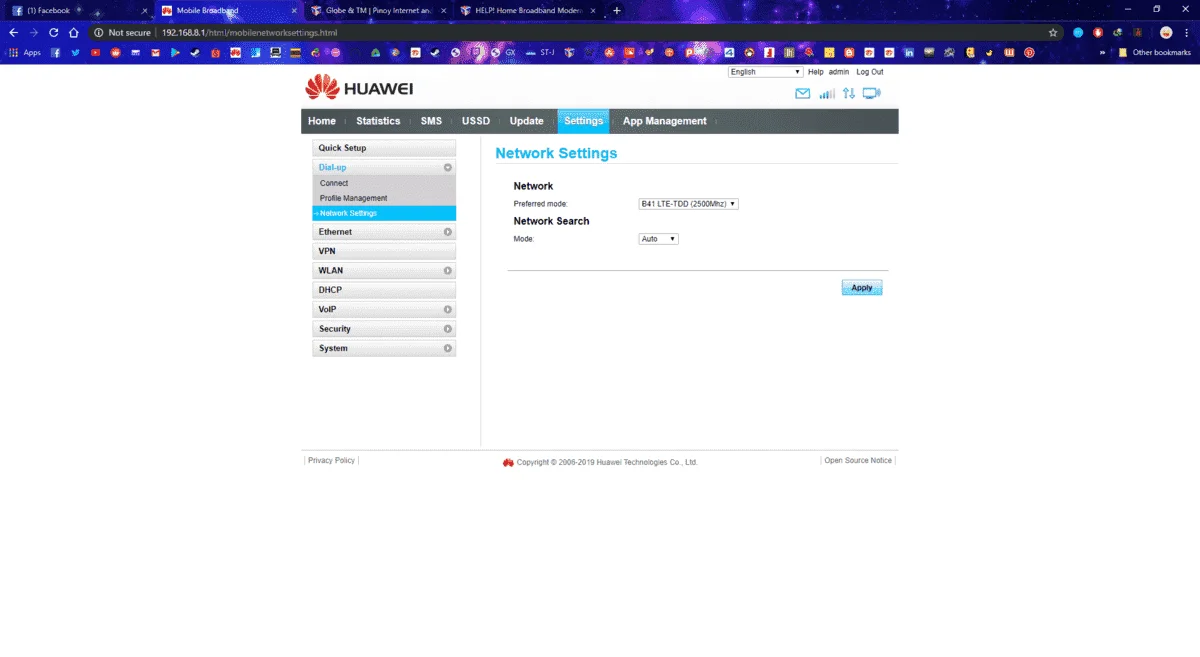Open YouTube bookmark icon
This screenshot has width=1200, height=657.
coord(95,52)
